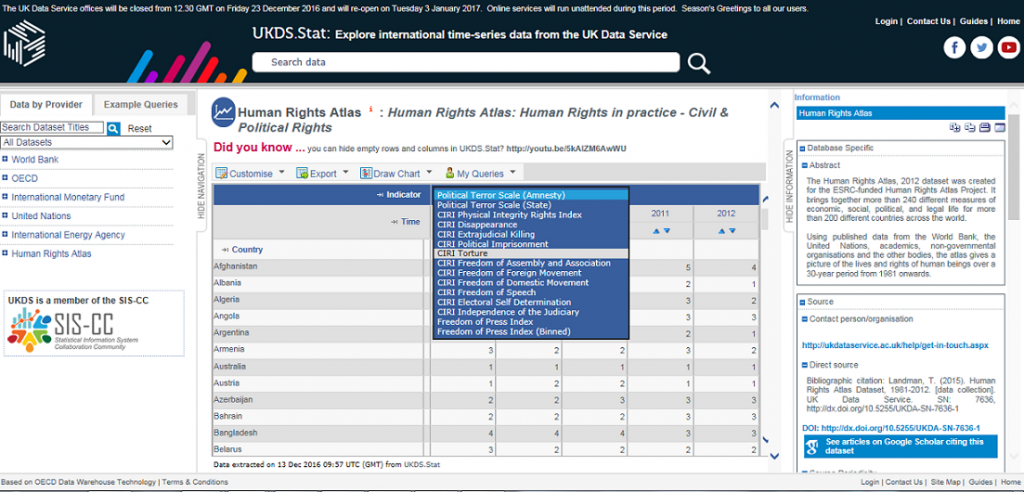Click the UK Data Service logo
Viewport: 1024px width, 492px height.
[24, 43]
